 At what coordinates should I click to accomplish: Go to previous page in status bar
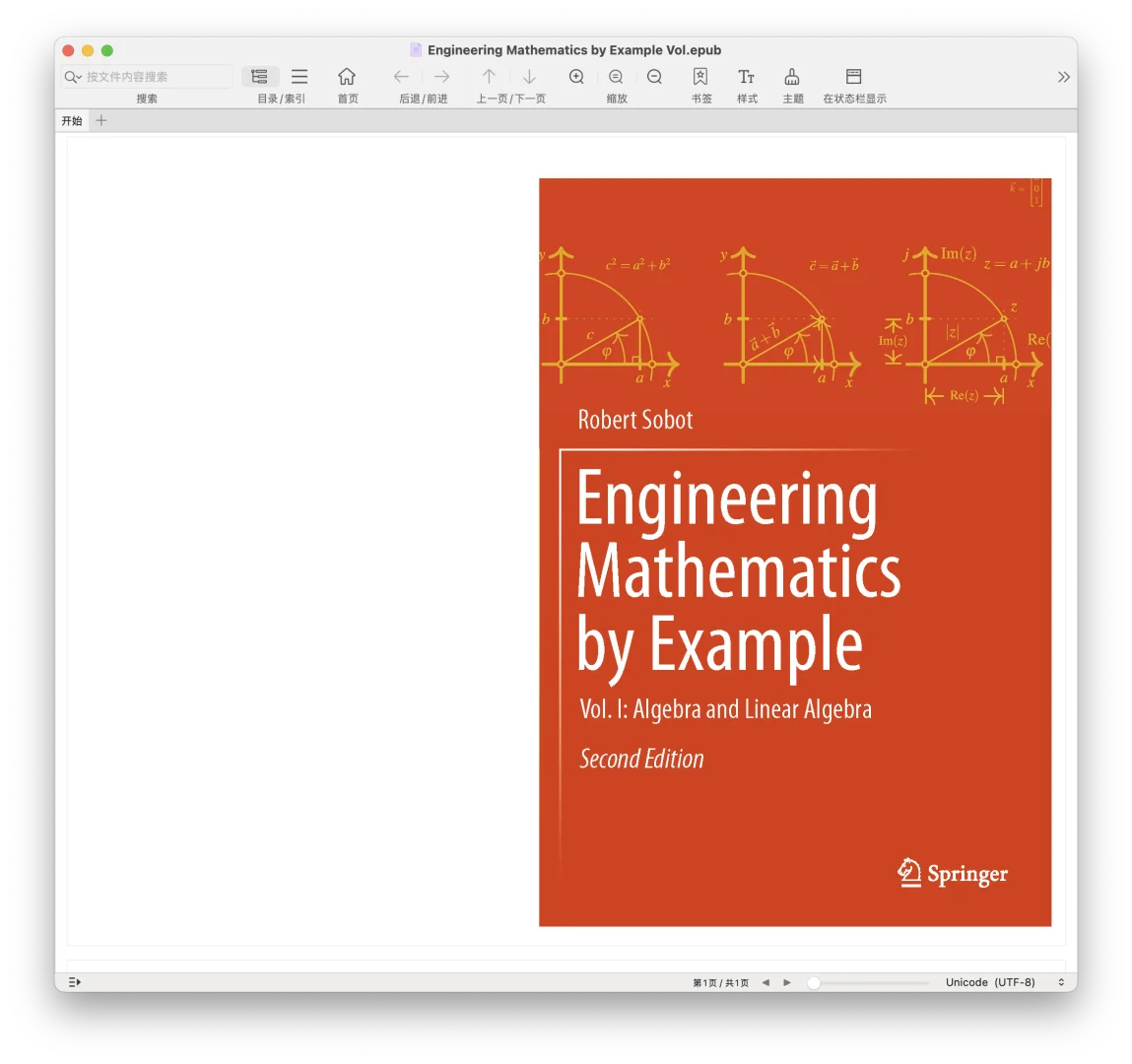coord(766,982)
